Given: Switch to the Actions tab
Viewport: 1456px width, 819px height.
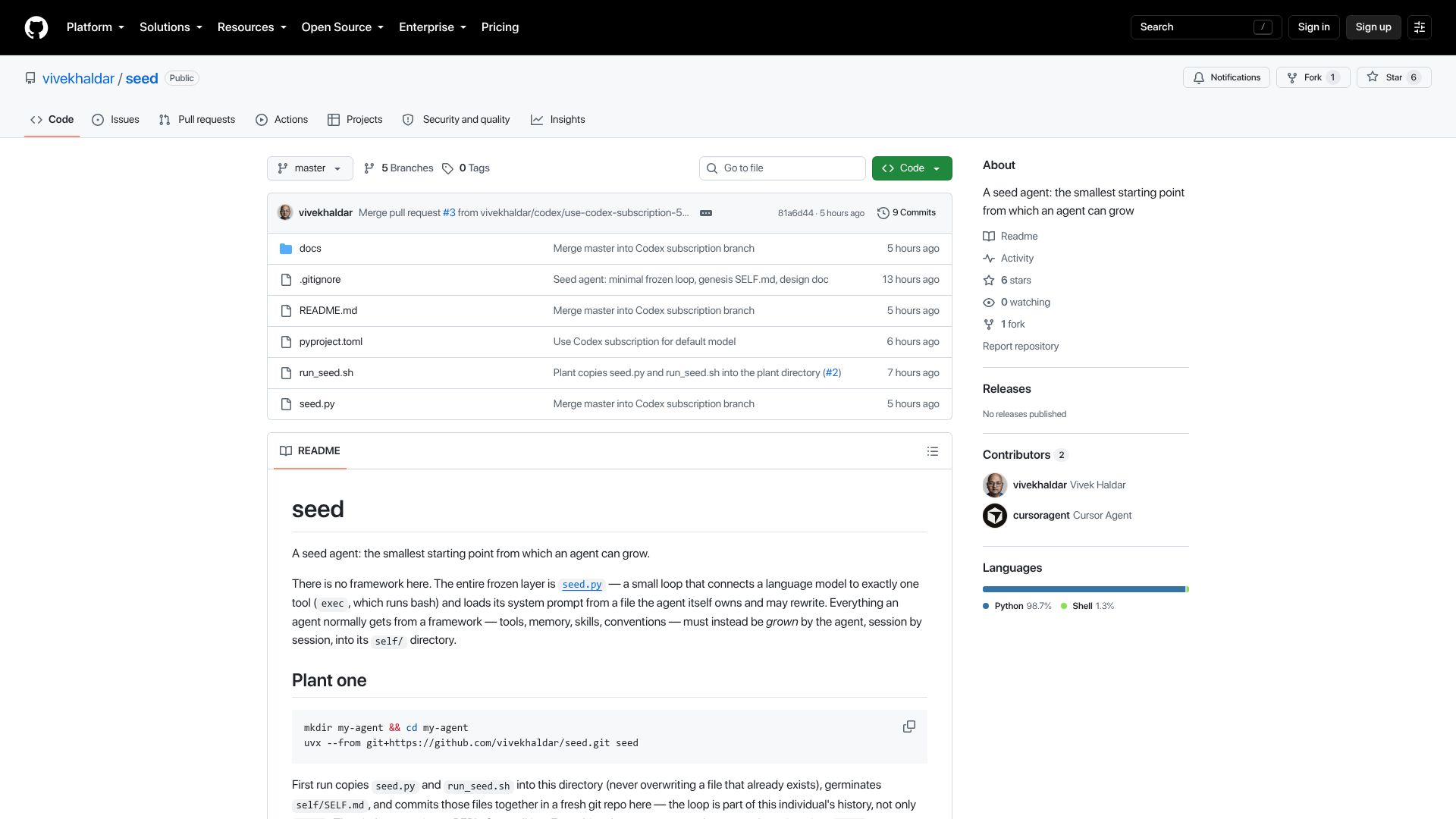Looking at the screenshot, I should pyautogui.click(x=282, y=120).
